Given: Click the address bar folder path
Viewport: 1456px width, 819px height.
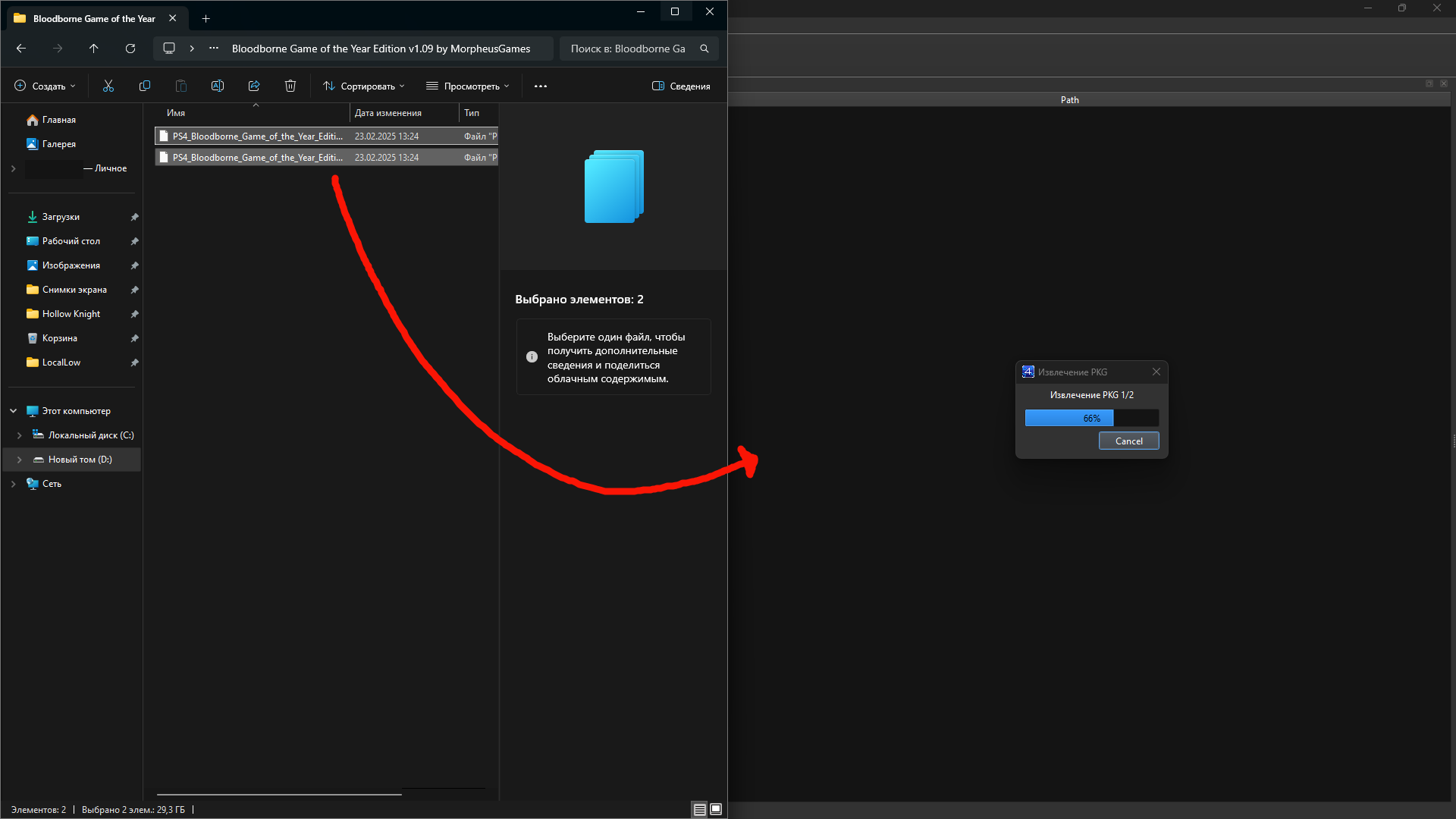Looking at the screenshot, I should coord(381,49).
